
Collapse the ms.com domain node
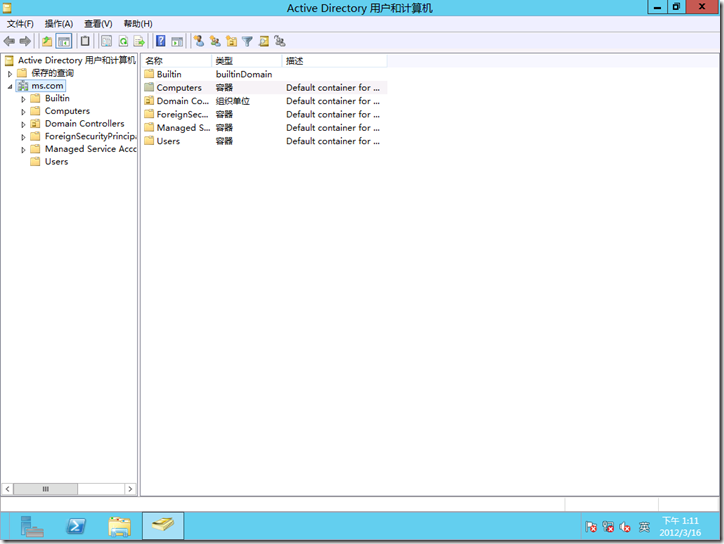pyautogui.click(x=10, y=86)
